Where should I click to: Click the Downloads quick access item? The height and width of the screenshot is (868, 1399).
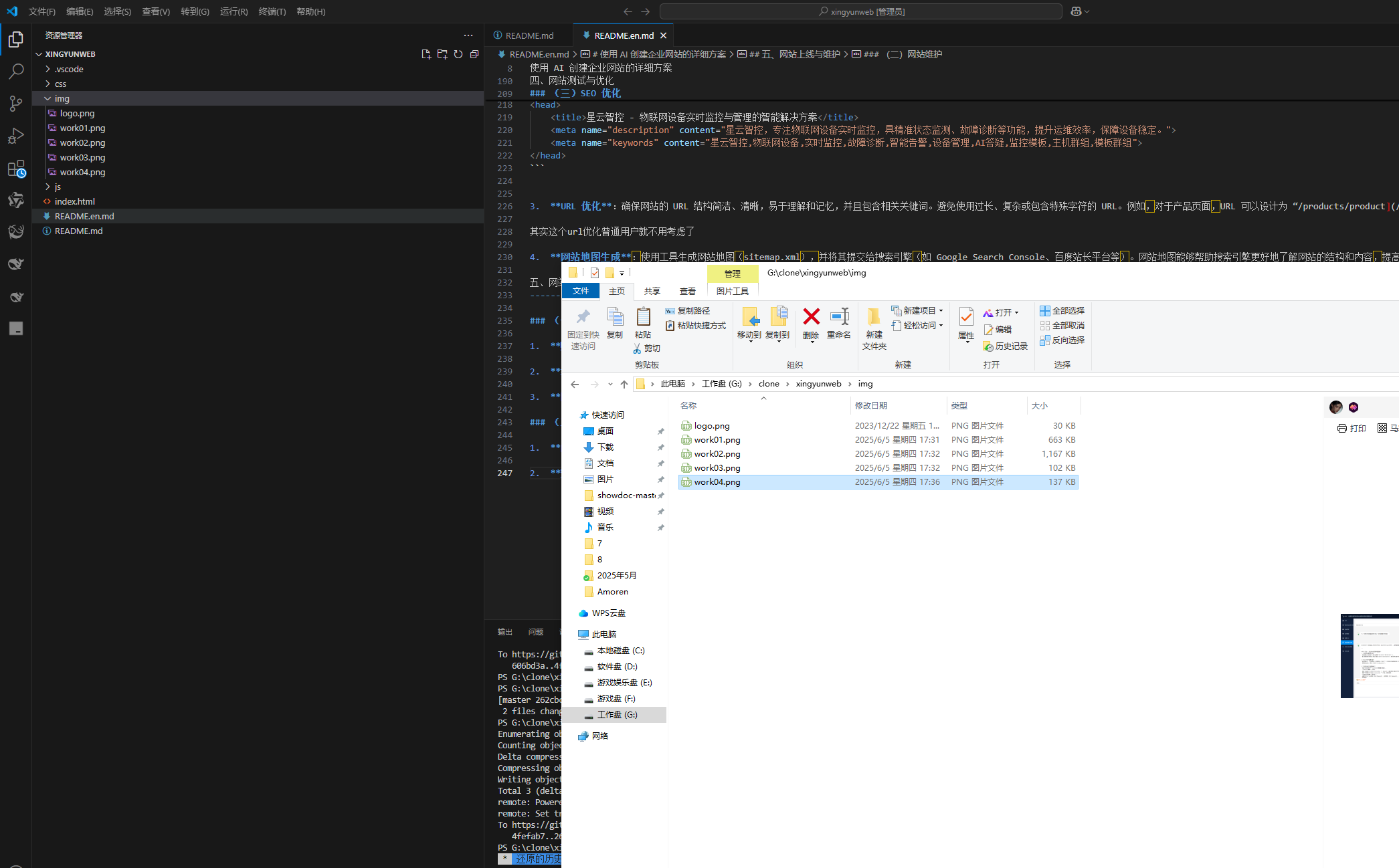(605, 447)
